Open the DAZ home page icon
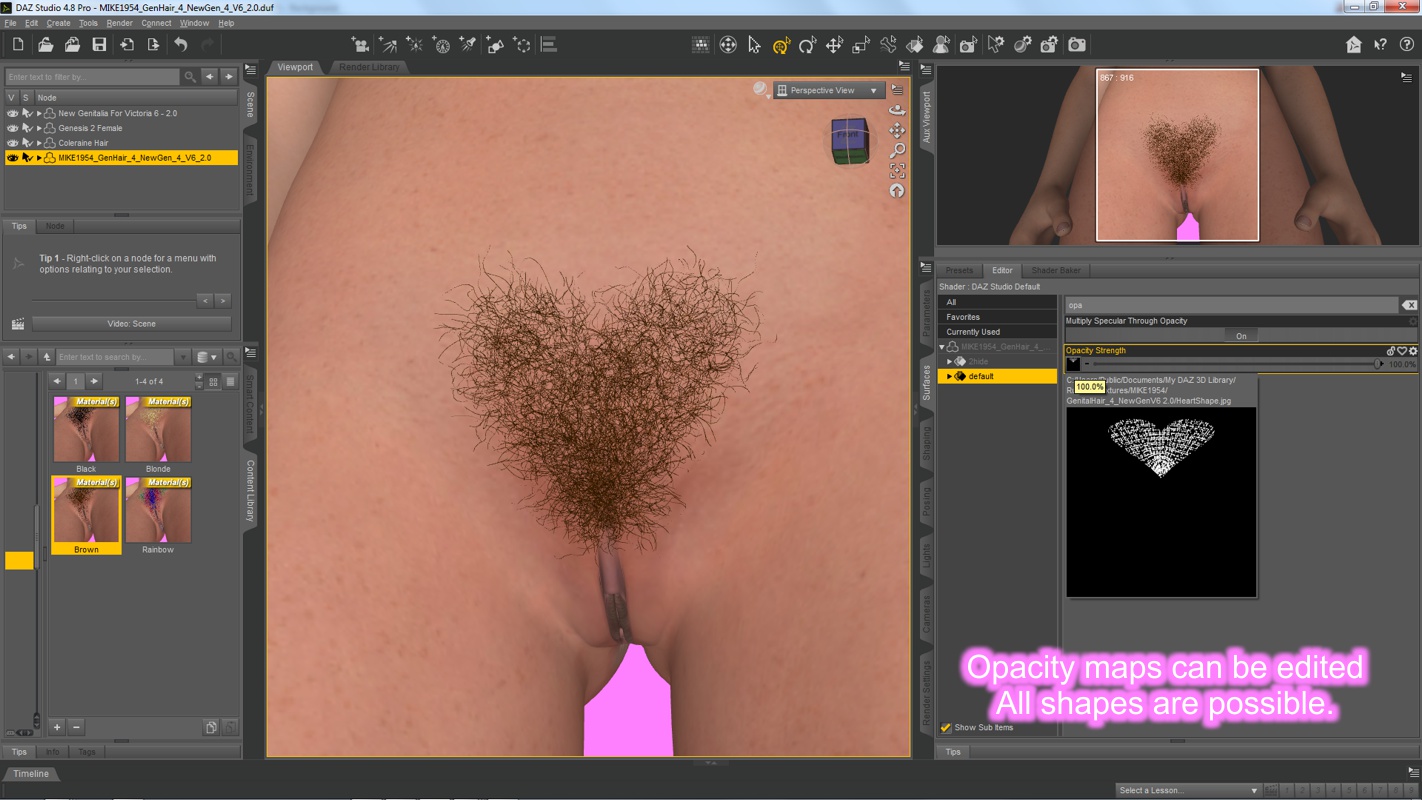The height and width of the screenshot is (800, 1422). tap(1354, 45)
